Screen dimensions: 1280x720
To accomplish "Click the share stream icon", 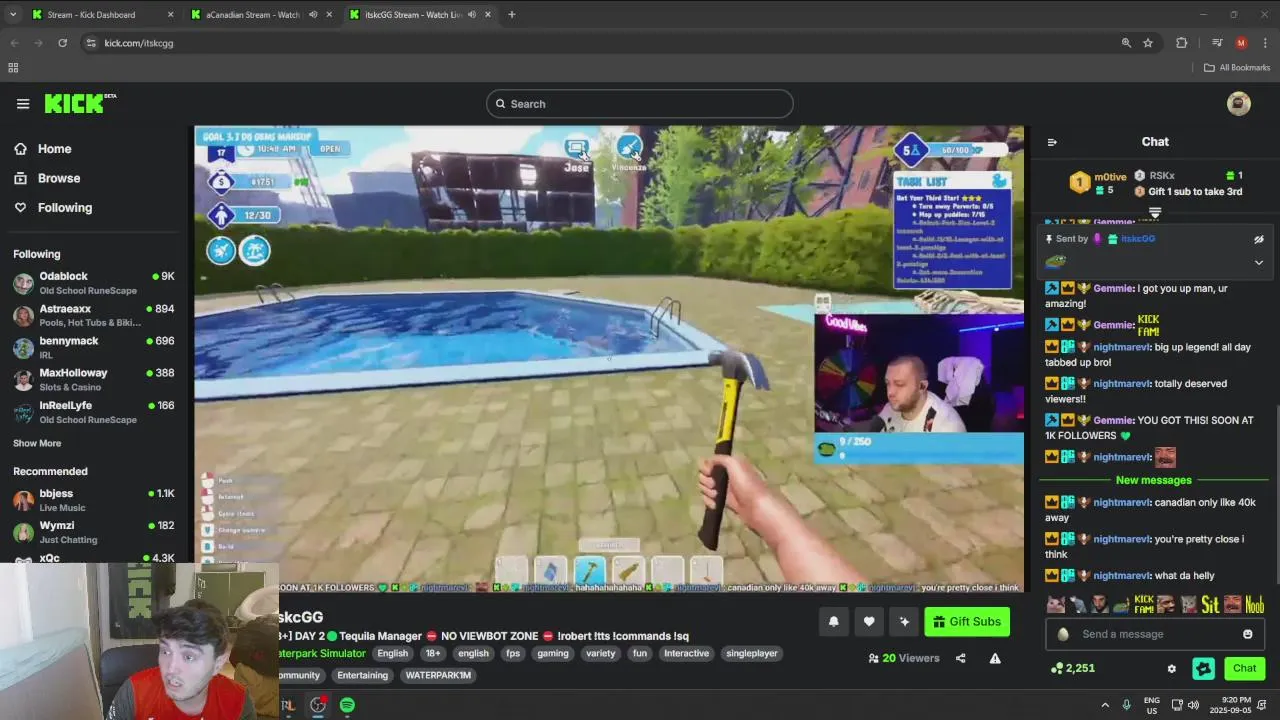I will 961,658.
